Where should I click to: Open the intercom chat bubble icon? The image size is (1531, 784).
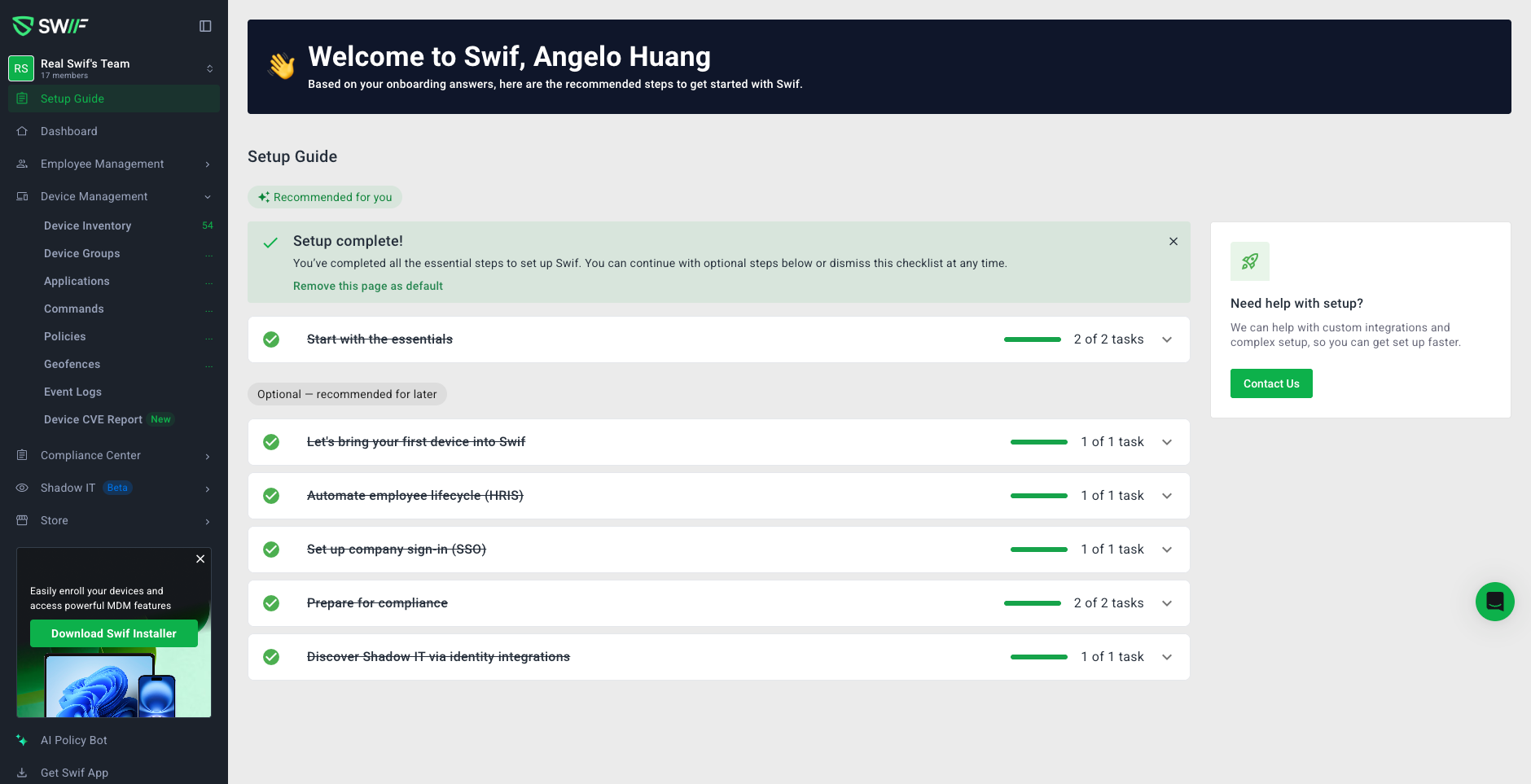[1494, 602]
